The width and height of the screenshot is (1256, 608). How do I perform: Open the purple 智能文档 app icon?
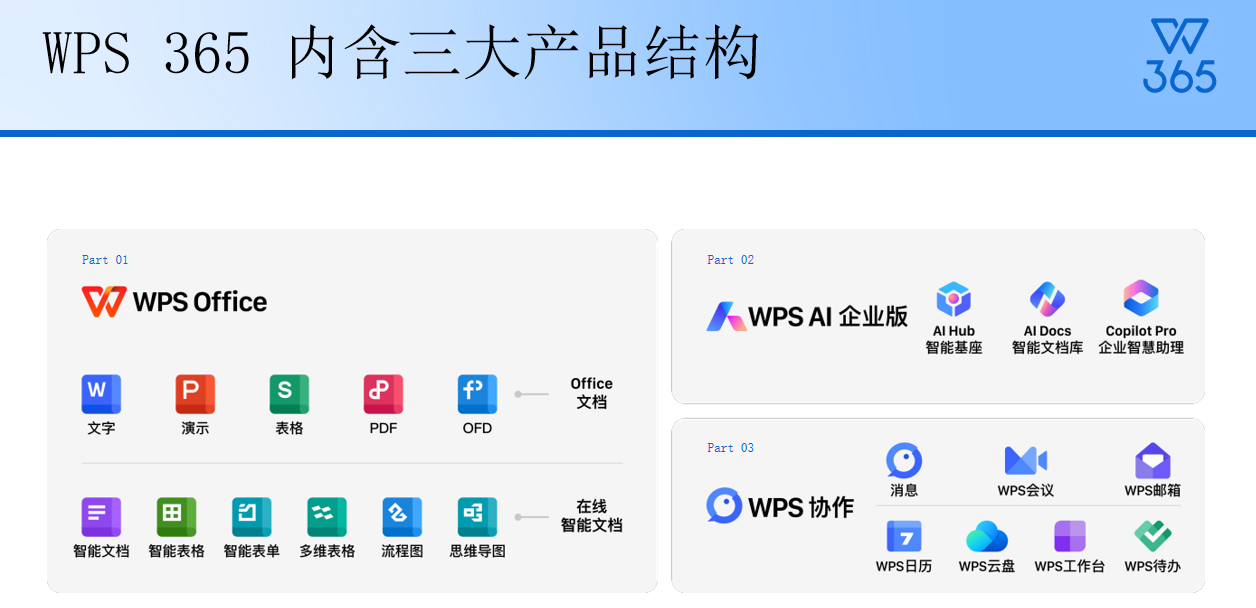click(x=101, y=517)
